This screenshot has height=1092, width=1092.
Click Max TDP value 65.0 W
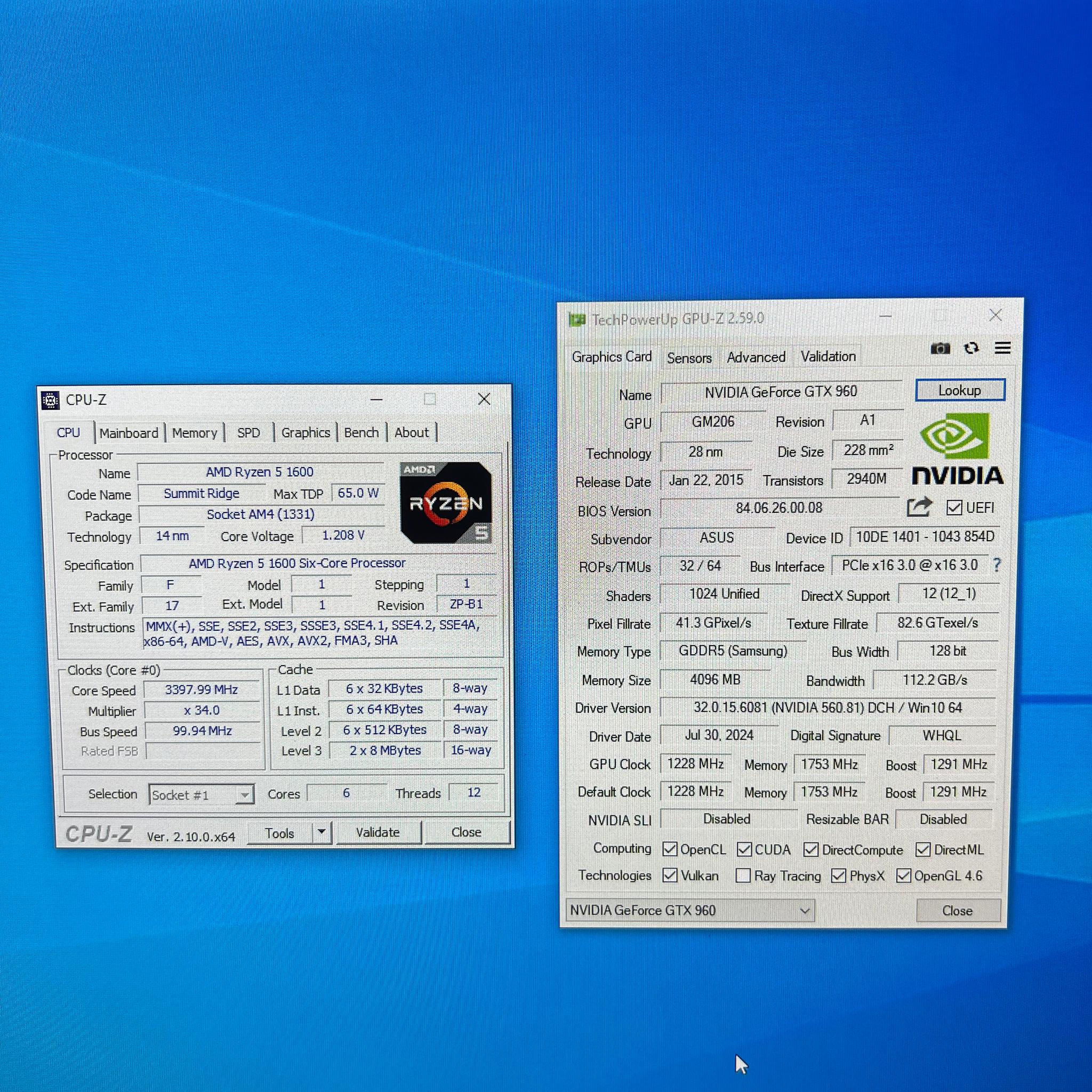click(x=358, y=493)
